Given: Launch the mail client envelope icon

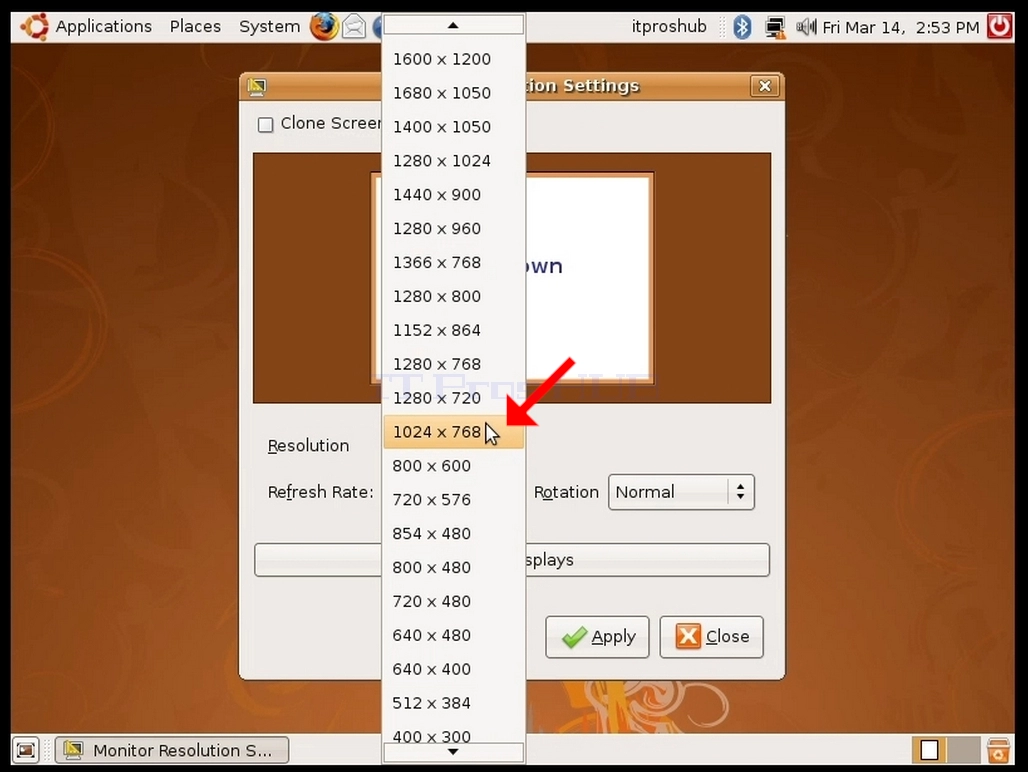Looking at the screenshot, I should [x=354, y=27].
